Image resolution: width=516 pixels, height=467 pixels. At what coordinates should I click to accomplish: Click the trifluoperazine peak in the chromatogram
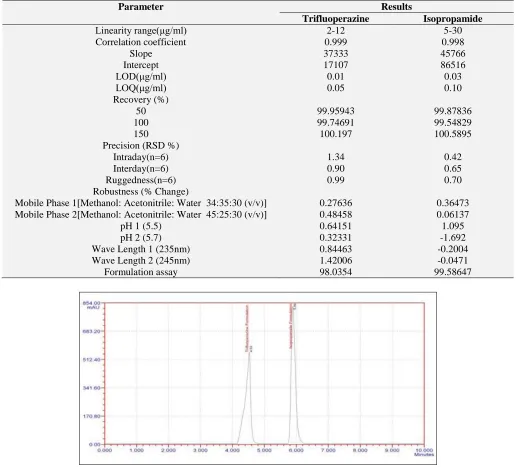pos(249,397)
